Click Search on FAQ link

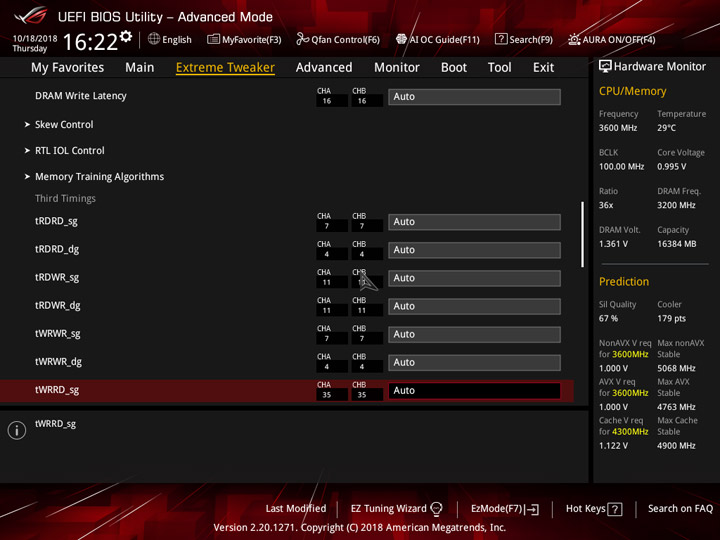680,508
